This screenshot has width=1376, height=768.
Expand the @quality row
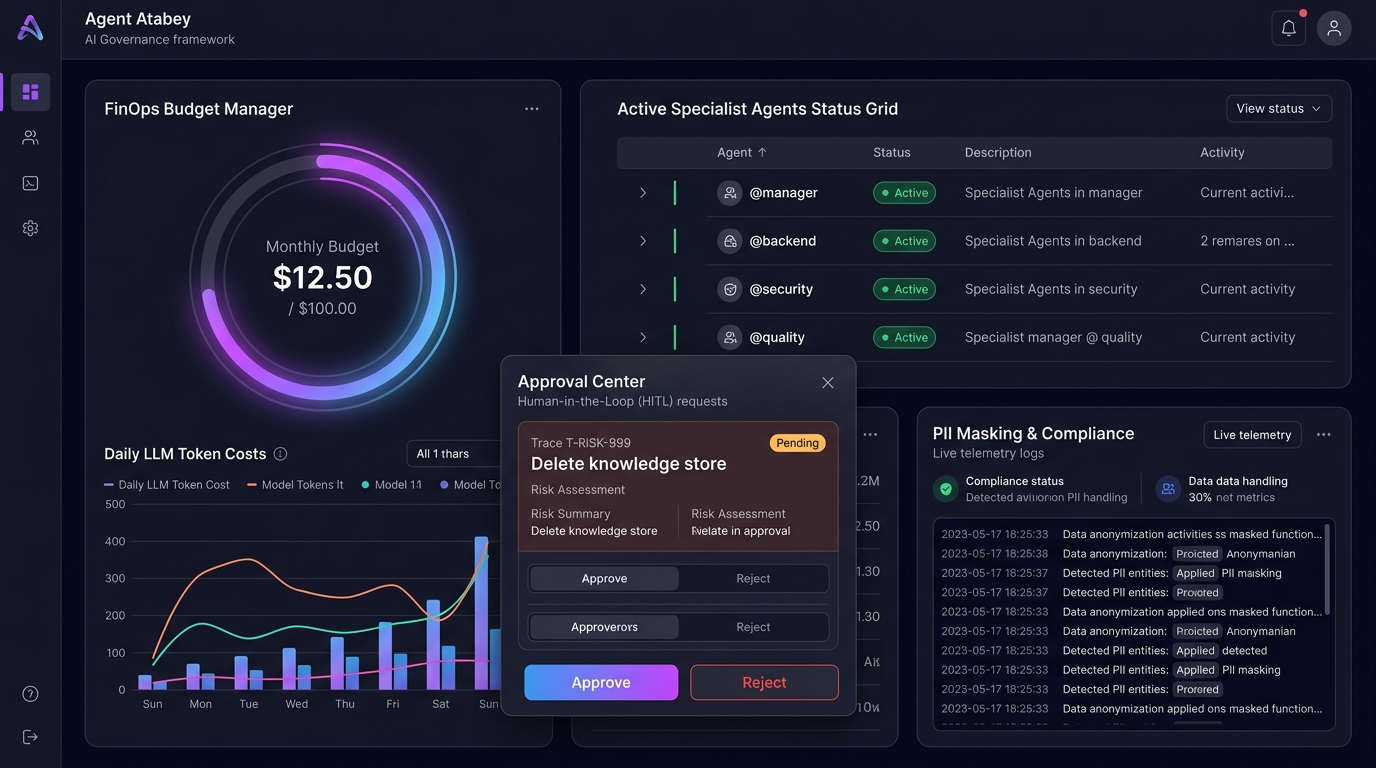coord(643,337)
